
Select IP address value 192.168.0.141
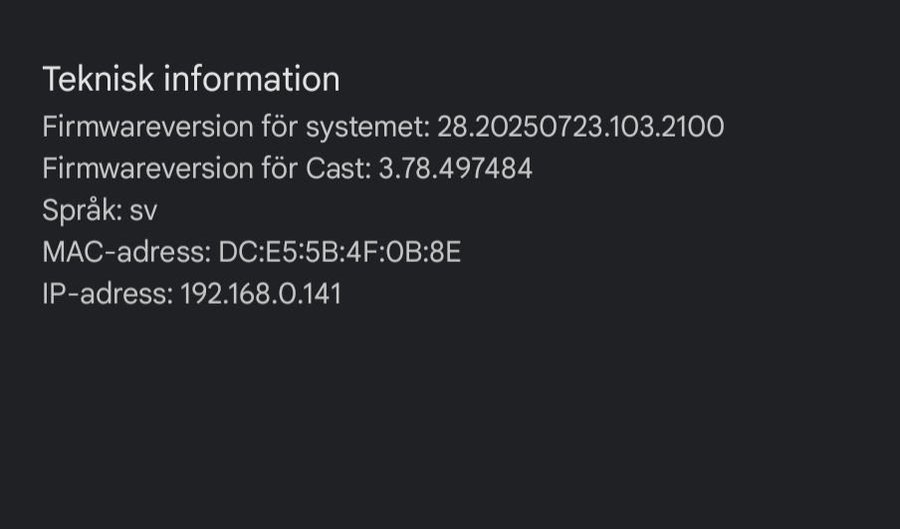pos(260,295)
